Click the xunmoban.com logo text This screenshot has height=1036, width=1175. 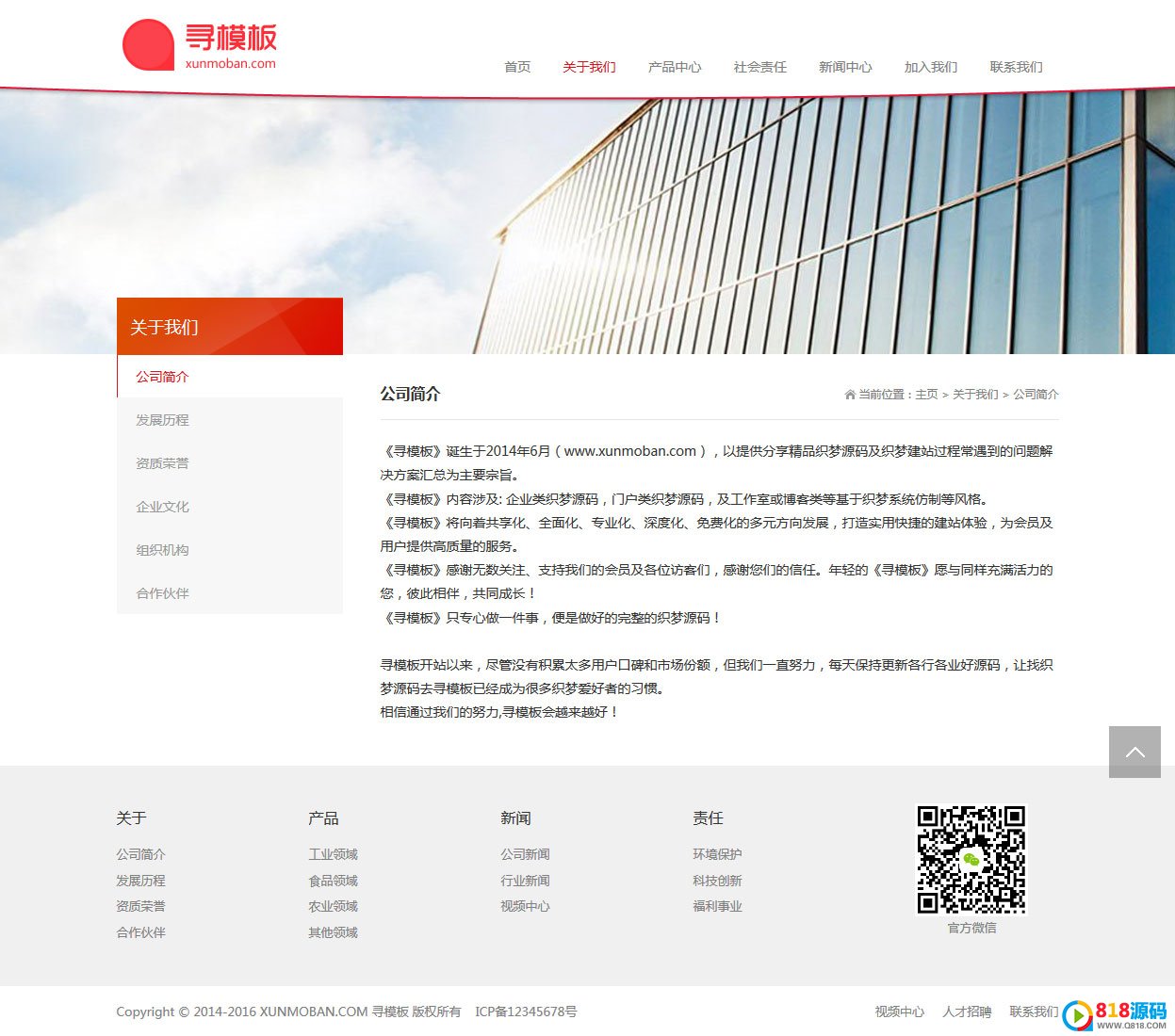231,64
